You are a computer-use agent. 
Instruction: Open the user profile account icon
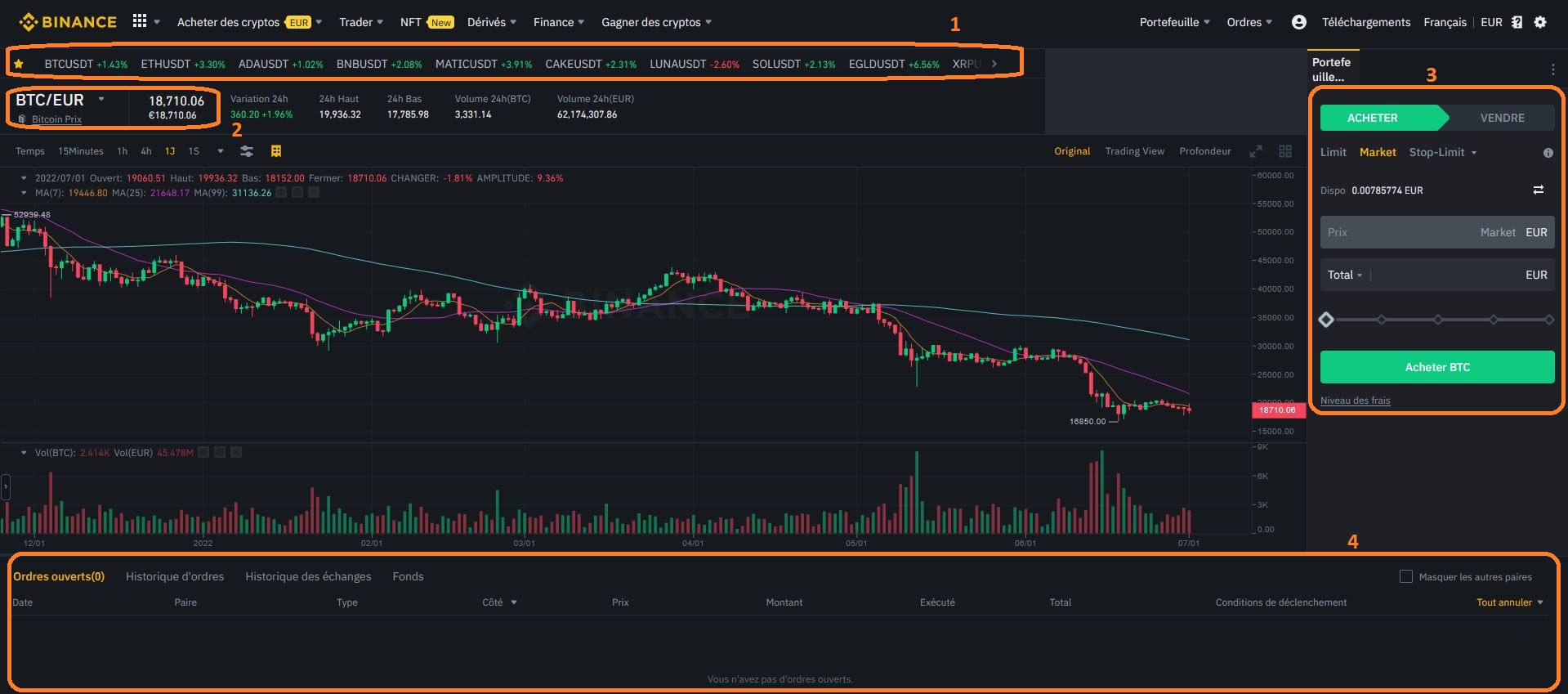(x=1299, y=22)
